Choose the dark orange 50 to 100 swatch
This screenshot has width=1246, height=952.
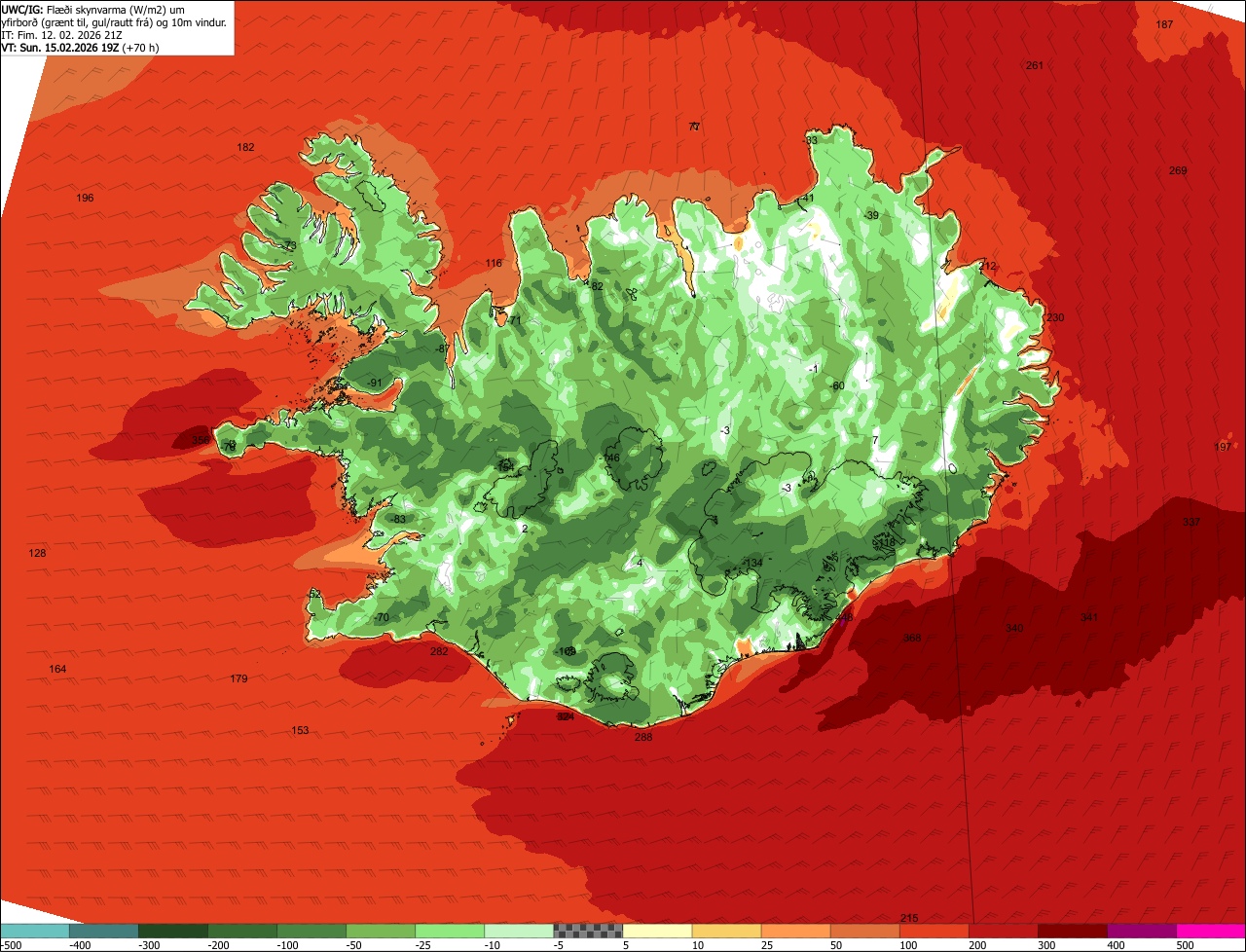[864, 931]
